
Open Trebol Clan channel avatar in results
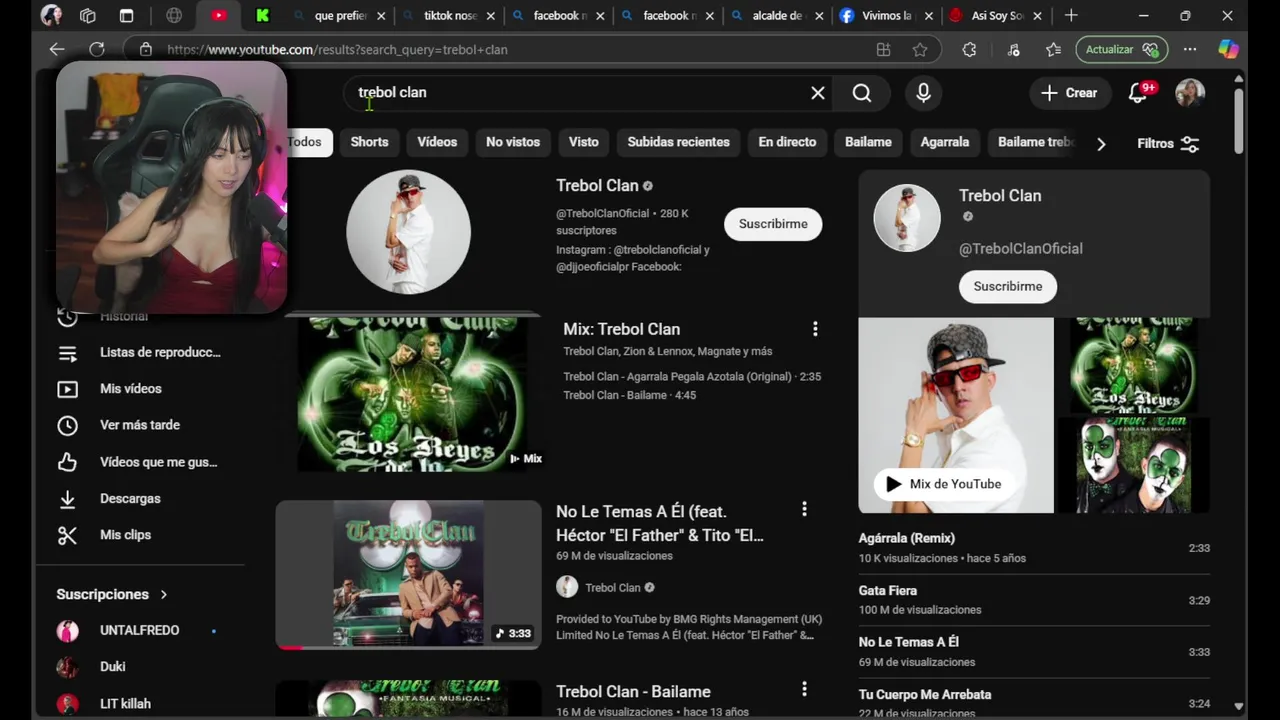click(408, 232)
